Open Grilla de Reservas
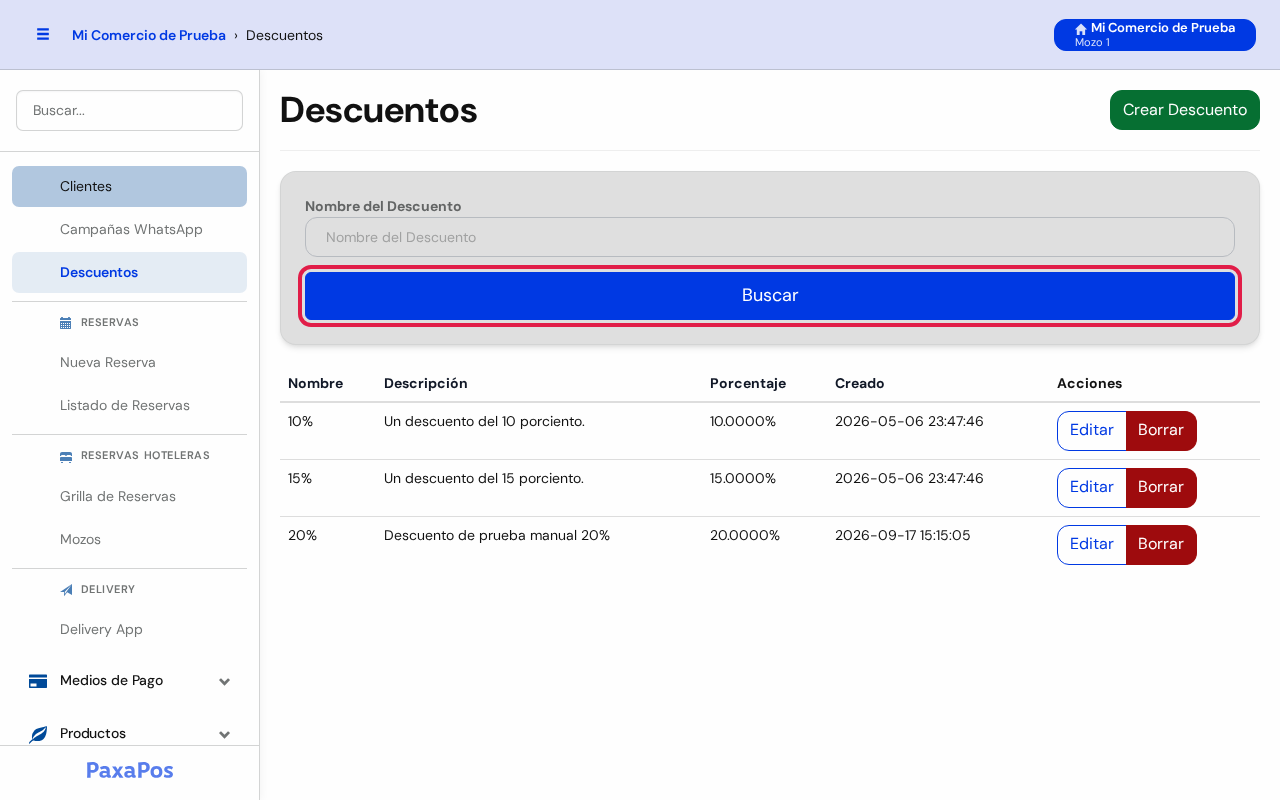The width and height of the screenshot is (1280, 800). click(x=129, y=497)
